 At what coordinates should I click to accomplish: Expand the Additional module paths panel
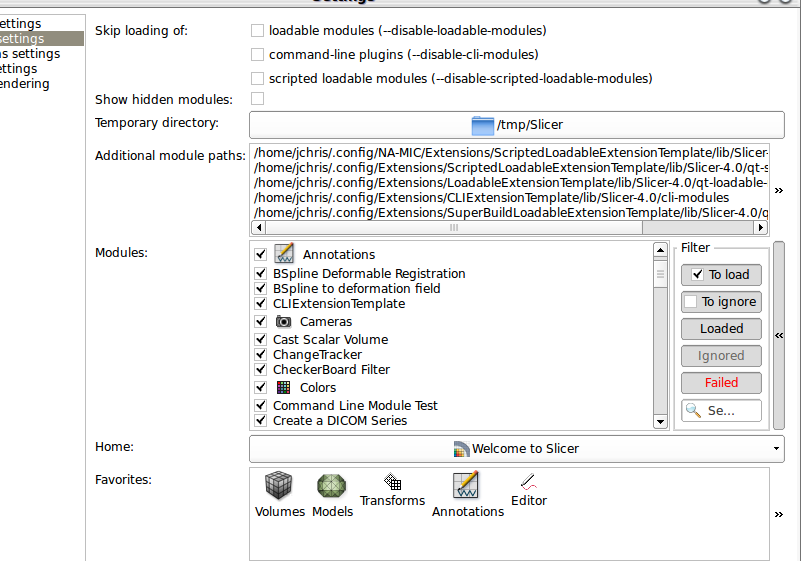click(x=779, y=189)
